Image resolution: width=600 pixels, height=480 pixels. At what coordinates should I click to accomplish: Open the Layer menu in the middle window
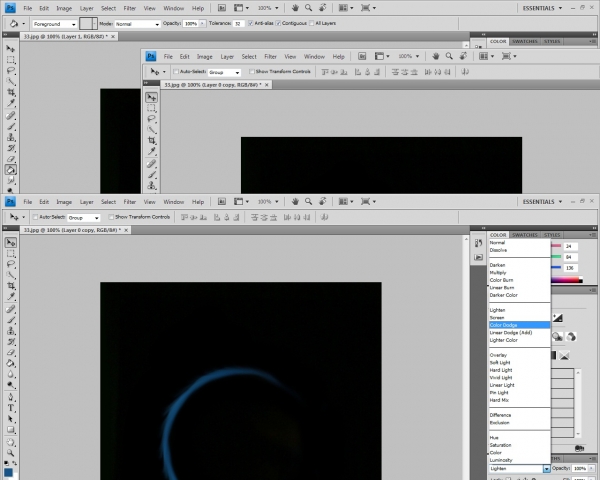(x=227, y=57)
